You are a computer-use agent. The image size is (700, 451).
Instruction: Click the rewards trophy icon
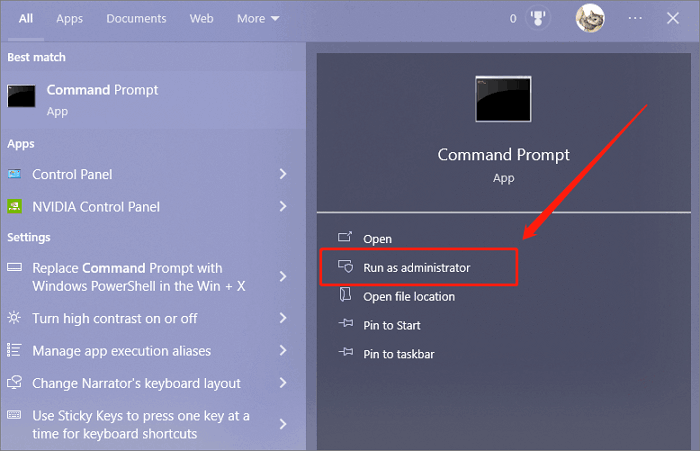pos(538,18)
